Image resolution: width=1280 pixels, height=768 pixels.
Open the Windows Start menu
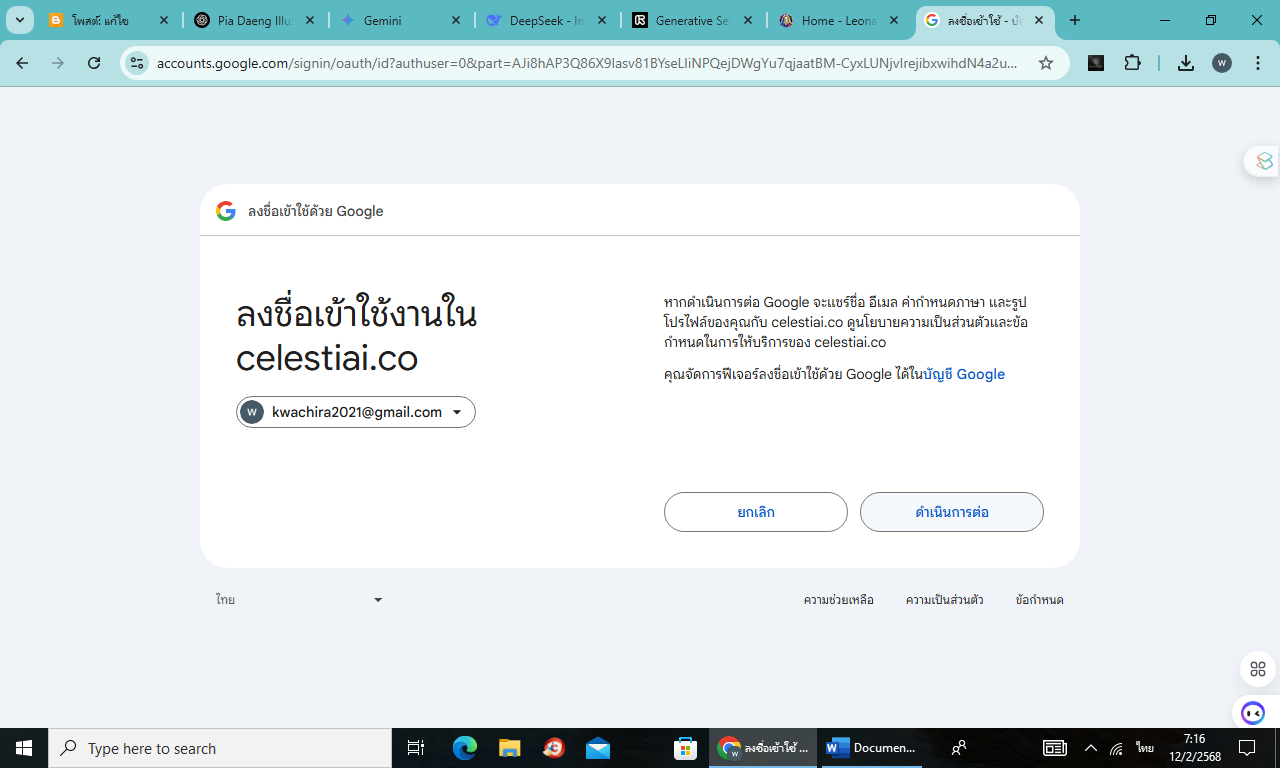pos(24,748)
